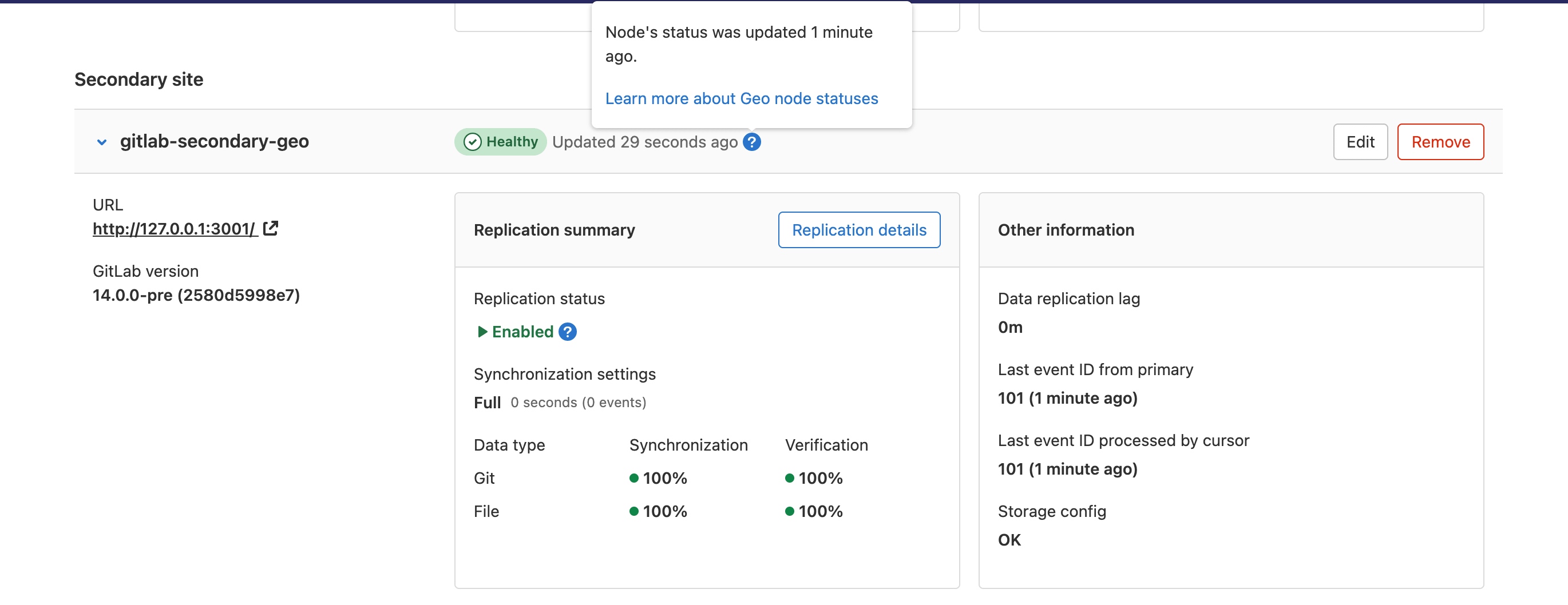The image size is (1568, 605).
Task: Follow Learn more about Geo node statuses
Action: click(742, 98)
